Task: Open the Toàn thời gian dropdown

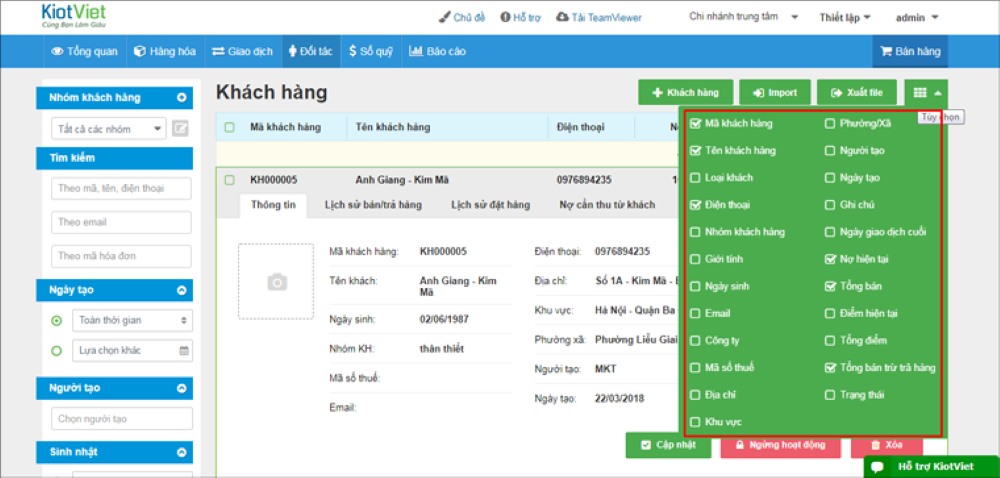Action: coord(133,321)
